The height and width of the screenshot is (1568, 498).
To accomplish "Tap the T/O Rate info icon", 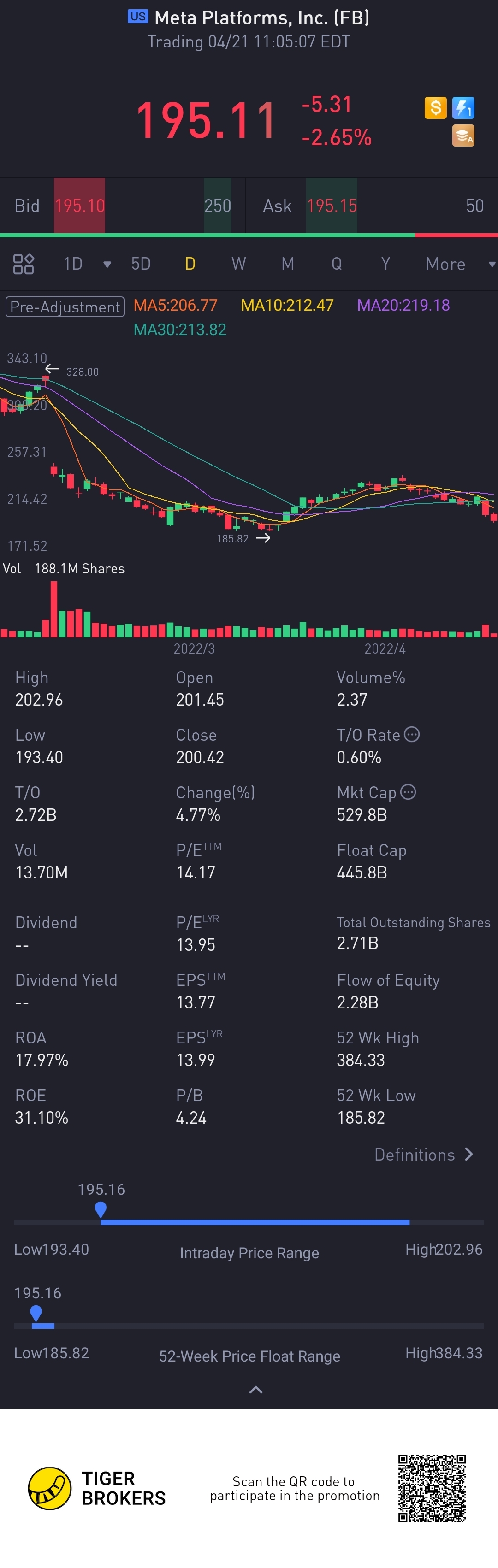I will tap(412, 734).
